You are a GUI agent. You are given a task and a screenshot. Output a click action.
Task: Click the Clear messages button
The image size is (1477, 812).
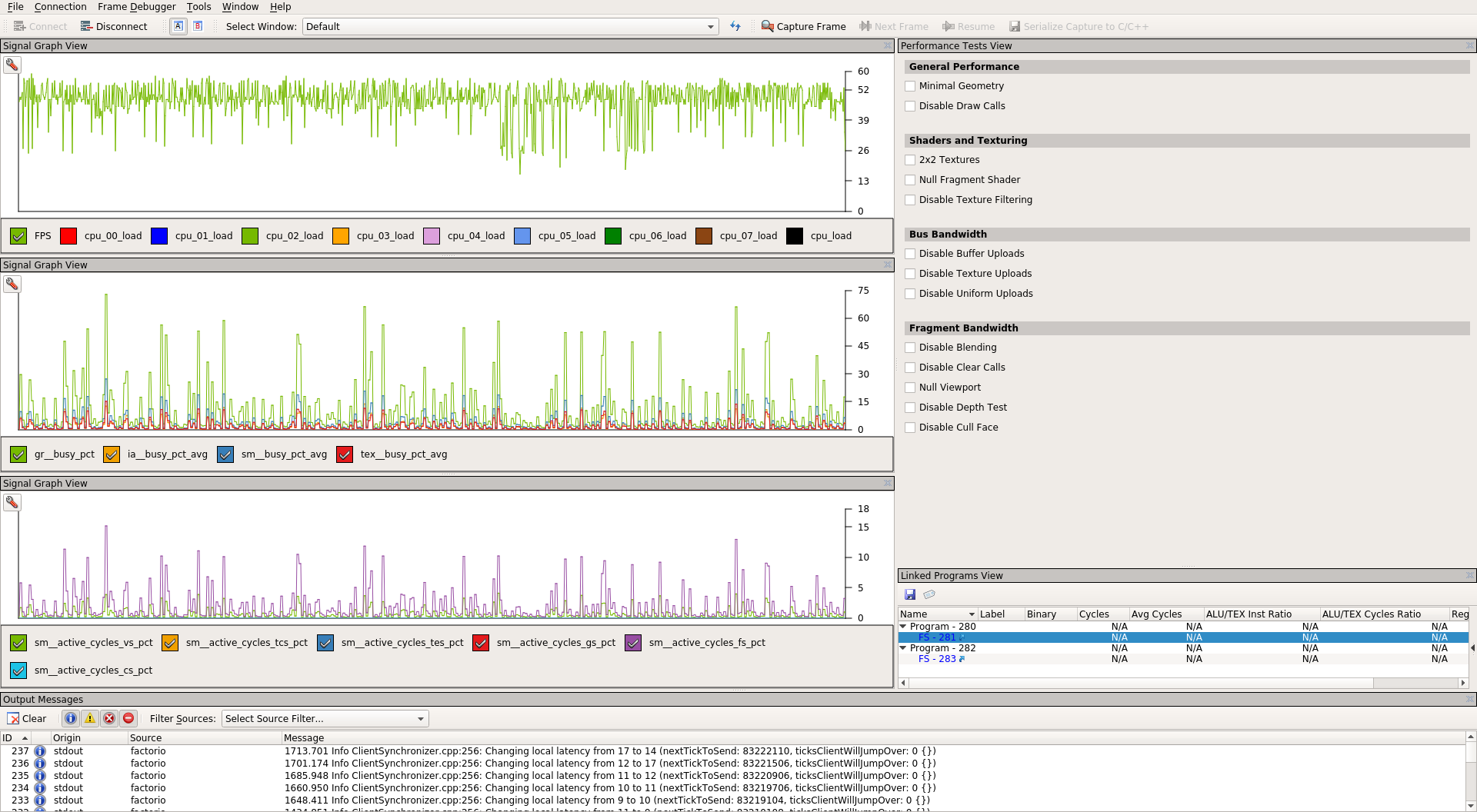tap(27, 718)
